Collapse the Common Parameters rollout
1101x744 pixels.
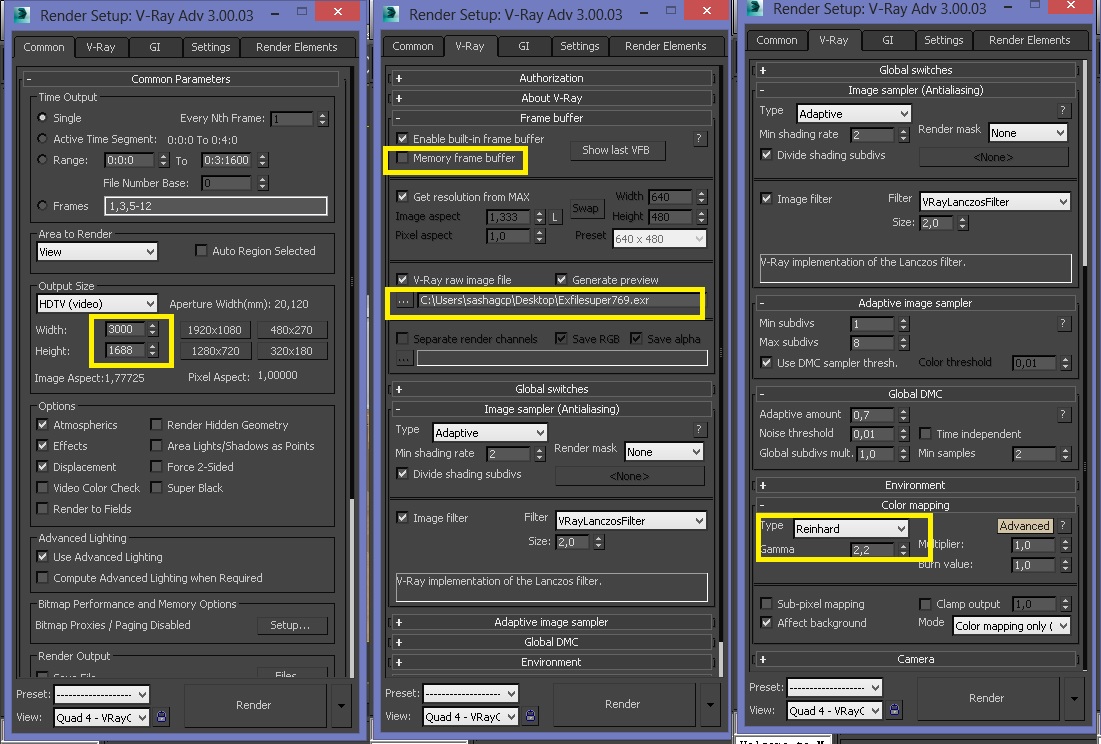(180, 79)
